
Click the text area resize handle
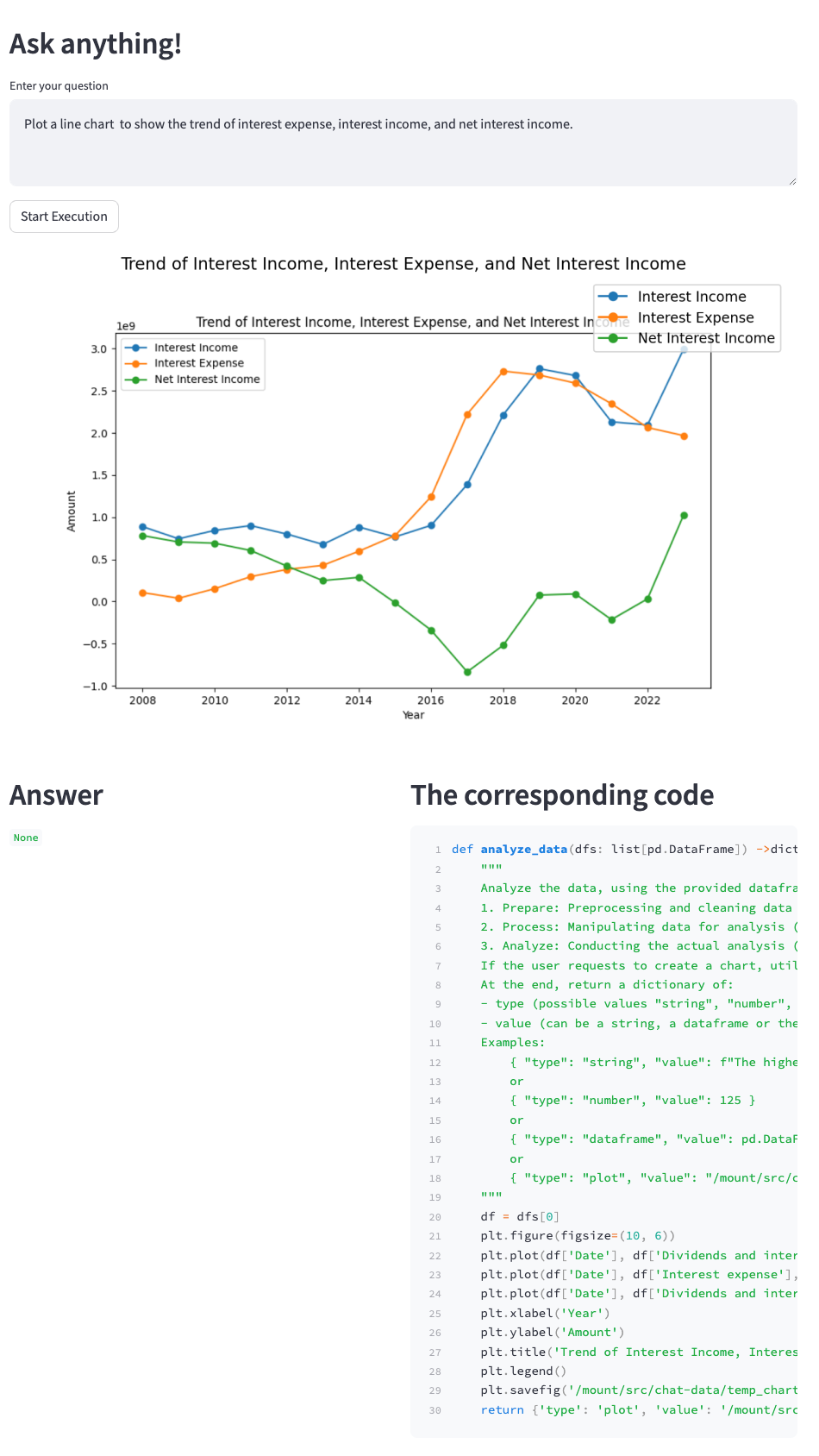(792, 181)
